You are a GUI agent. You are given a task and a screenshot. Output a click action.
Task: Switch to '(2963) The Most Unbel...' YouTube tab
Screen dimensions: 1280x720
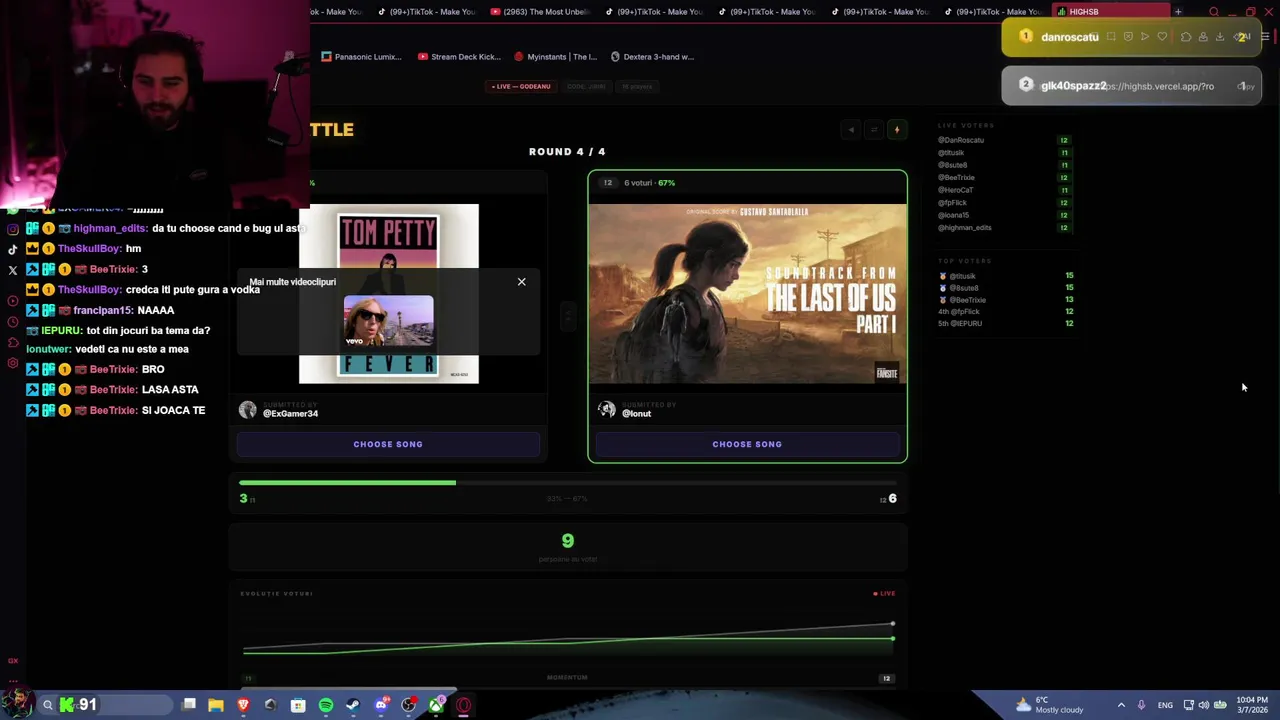click(x=541, y=12)
